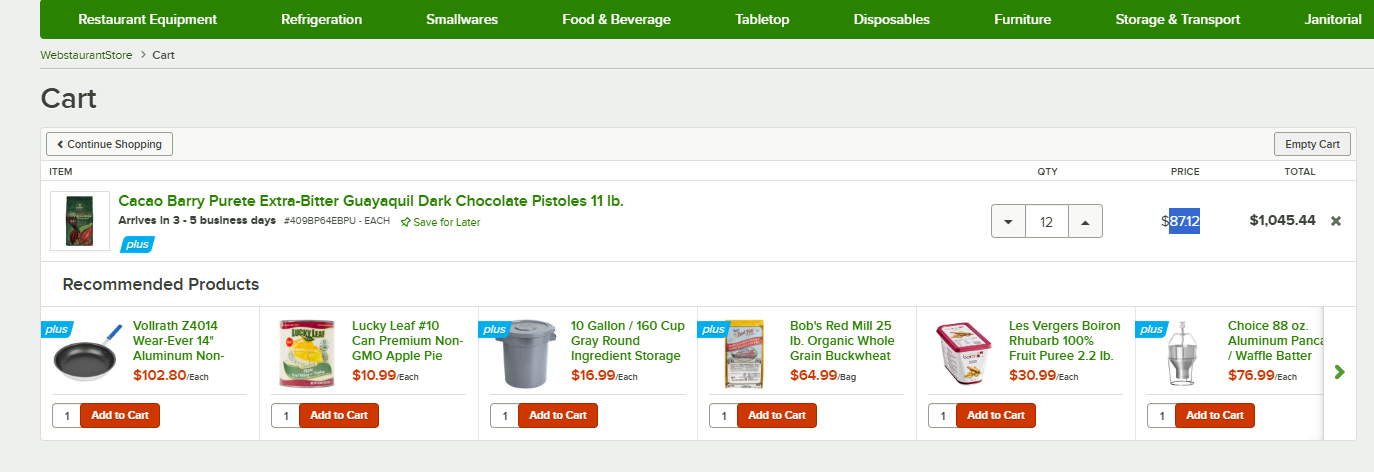
Task: Remove the Cacao Barry item with the X
Action: pyautogui.click(x=1336, y=221)
